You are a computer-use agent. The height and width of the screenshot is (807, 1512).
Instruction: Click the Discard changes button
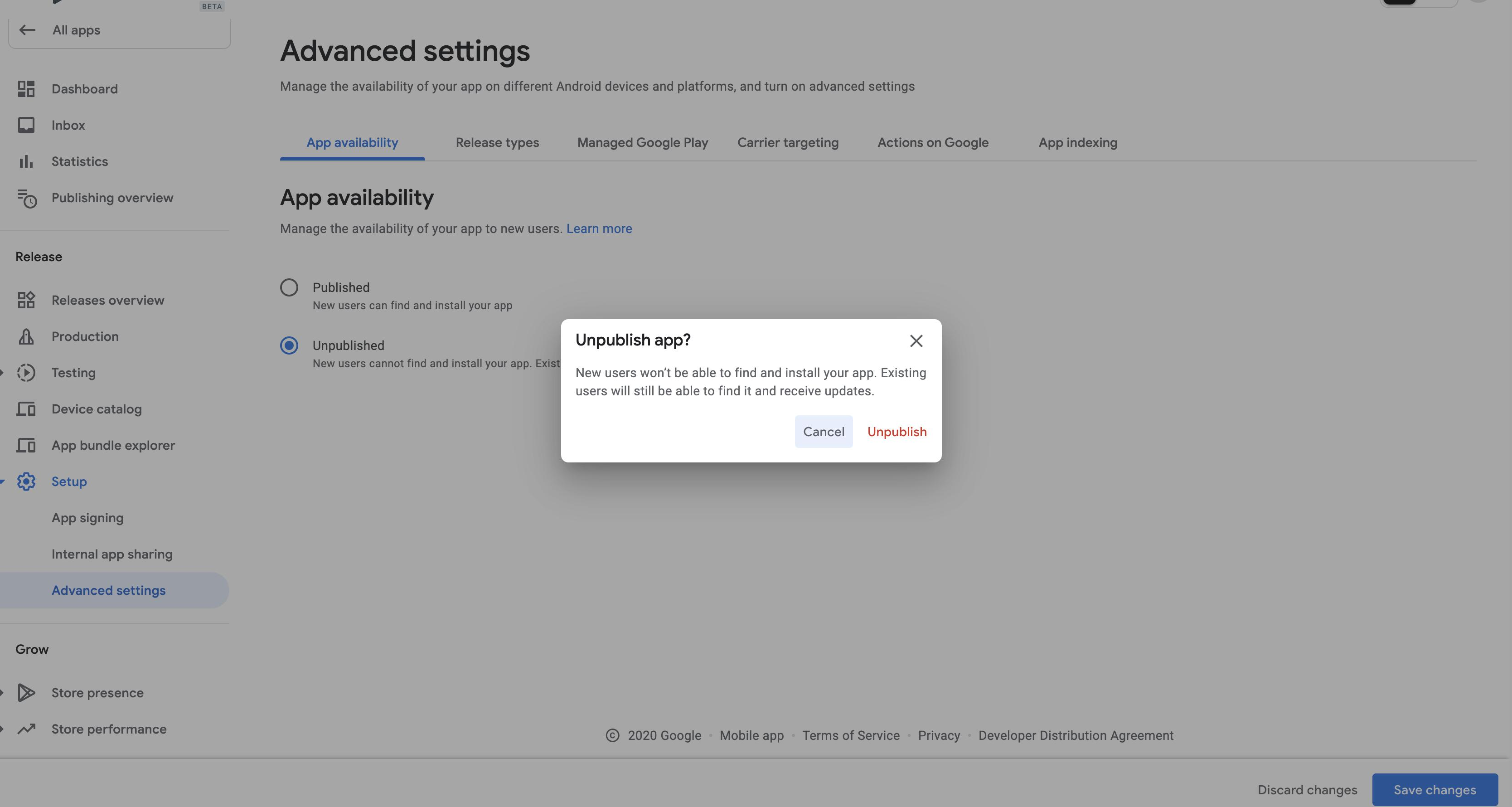[1307, 790]
